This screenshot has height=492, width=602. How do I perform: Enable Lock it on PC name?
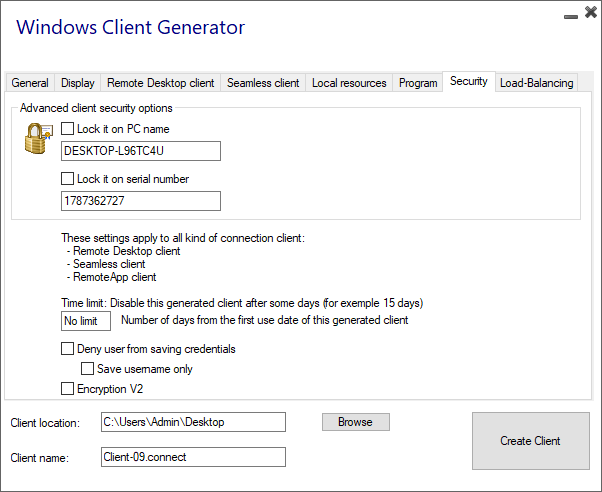coord(68,129)
